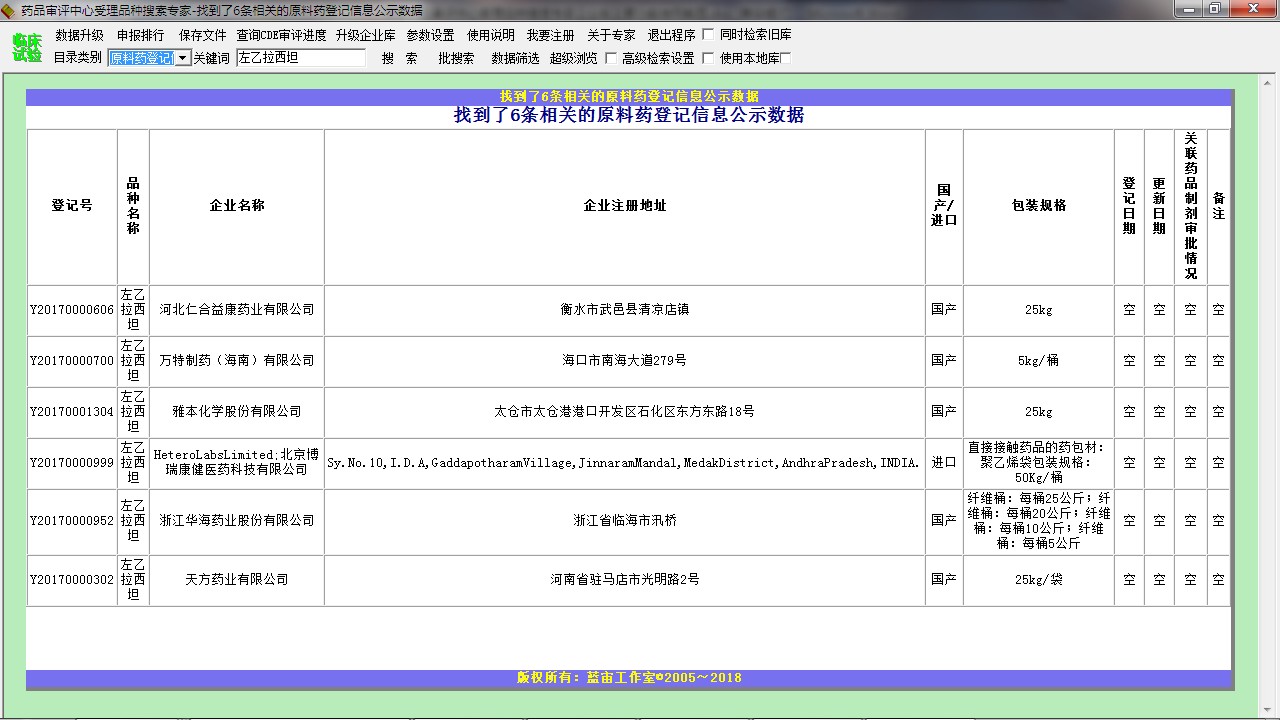Screen dimensions: 1280x720
Task: Open the 数据升级 menu
Action: click(79, 35)
